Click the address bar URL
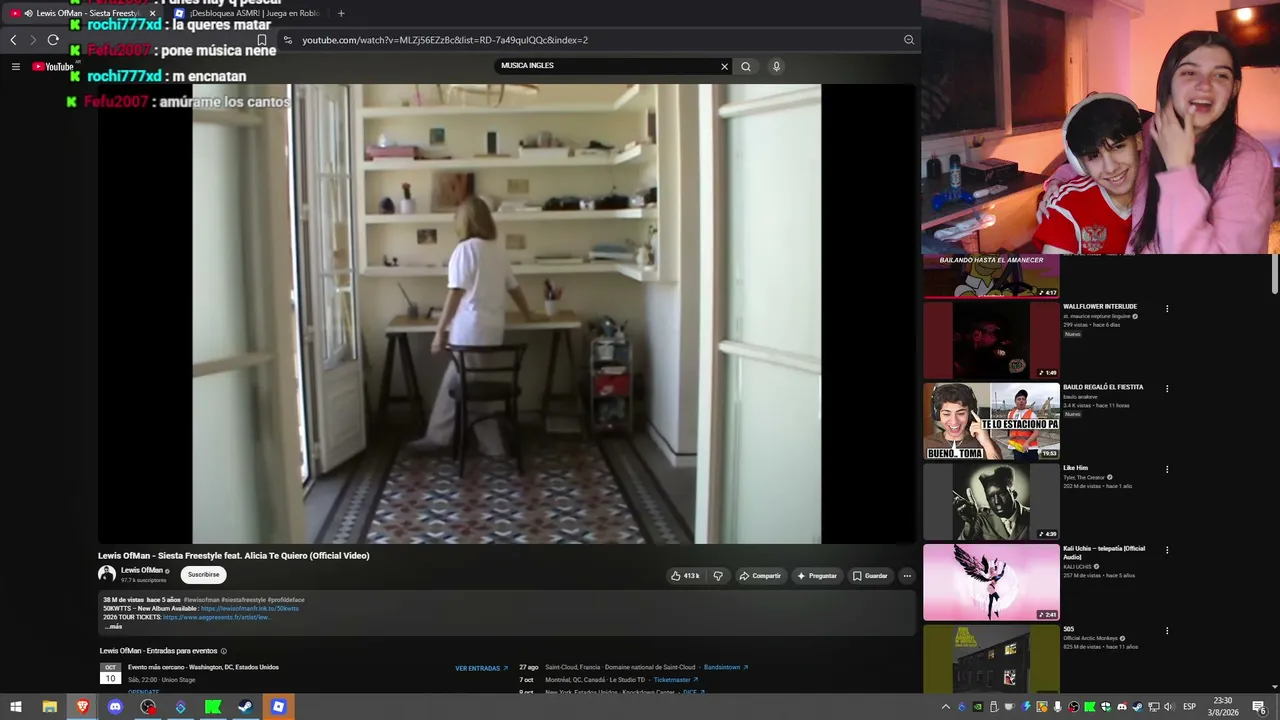Viewport: 1280px width, 720px height. (x=445, y=40)
